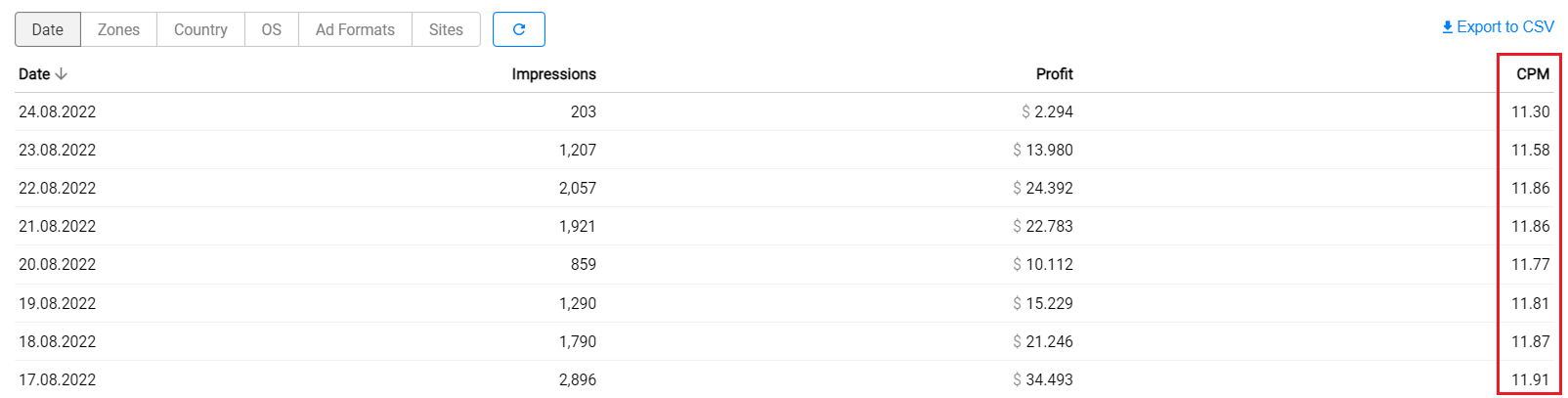The width and height of the screenshot is (1568, 398).
Task: Click the refresh icon button
Action: tap(518, 29)
